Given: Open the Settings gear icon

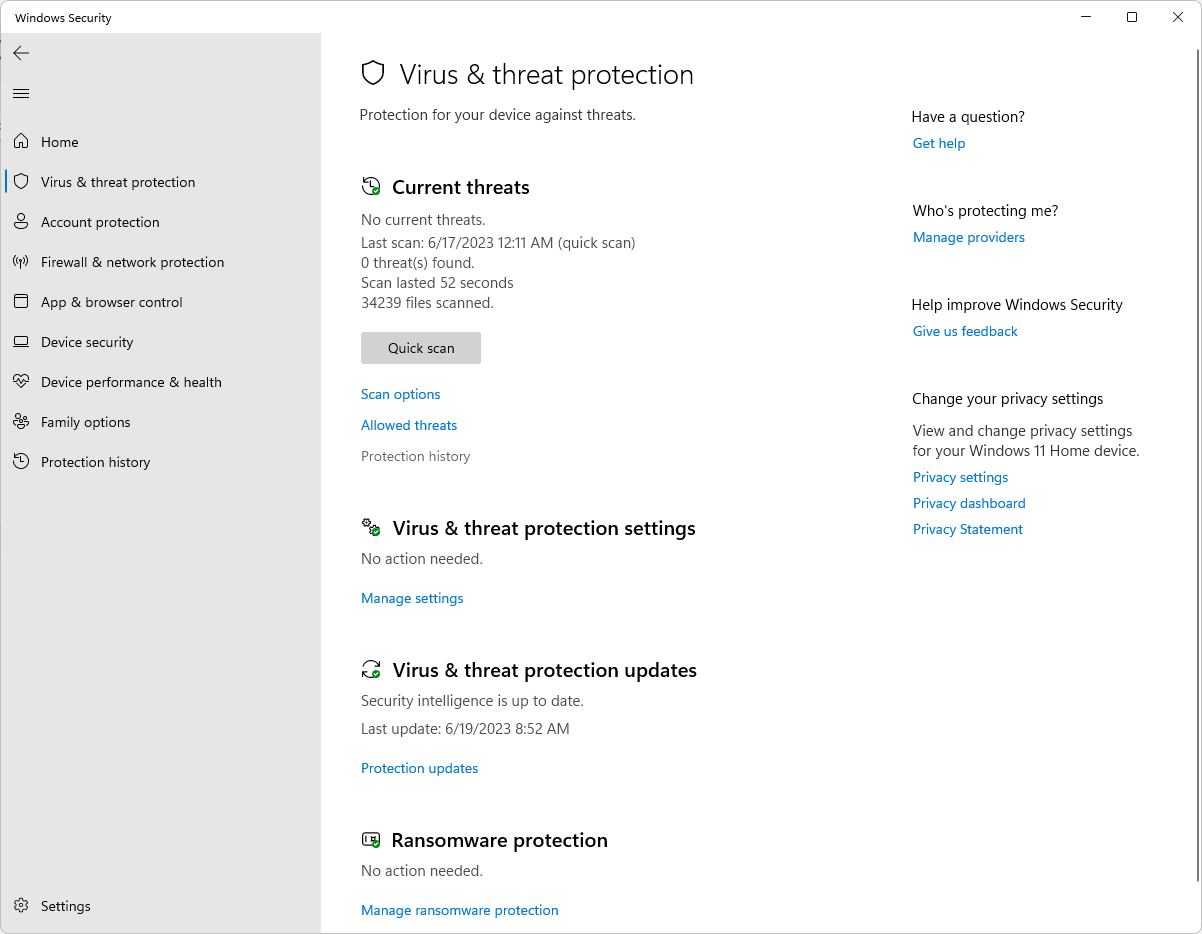Looking at the screenshot, I should tap(21, 906).
